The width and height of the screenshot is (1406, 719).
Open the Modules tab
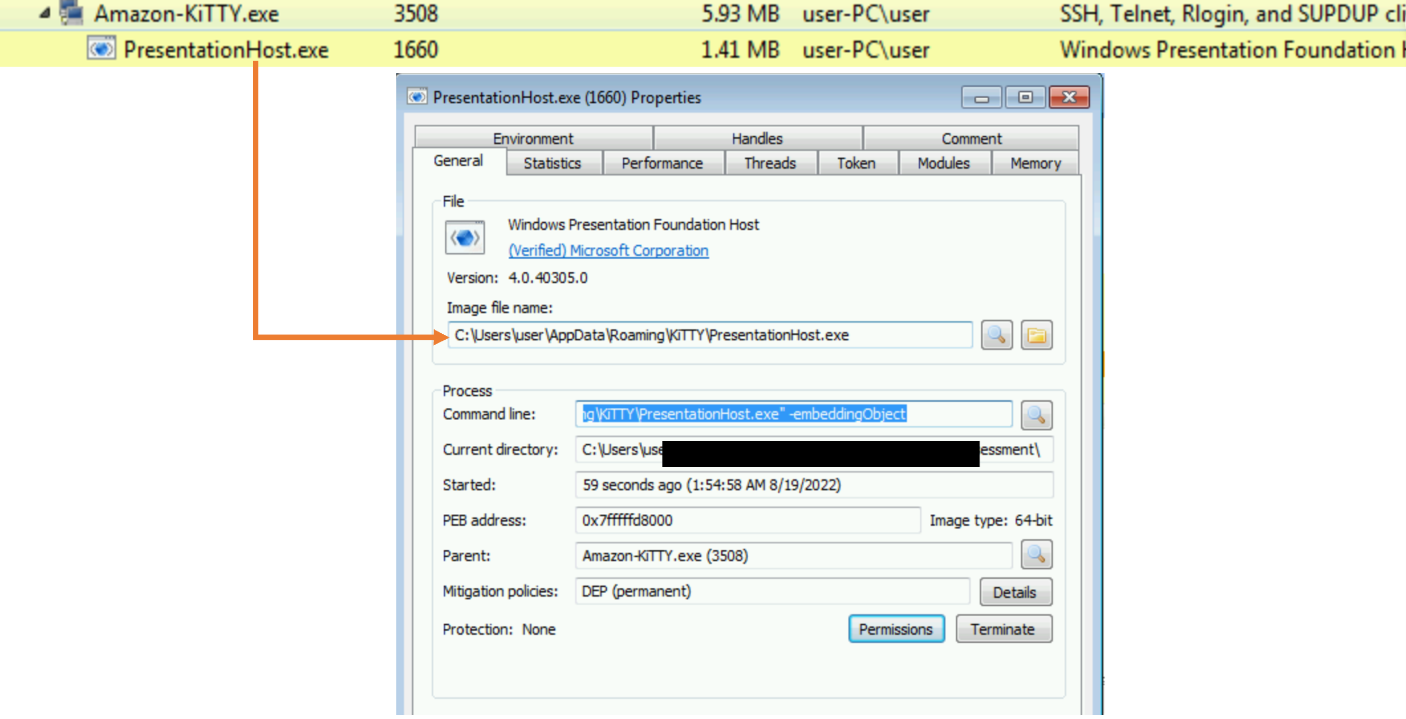pos(943,162)
